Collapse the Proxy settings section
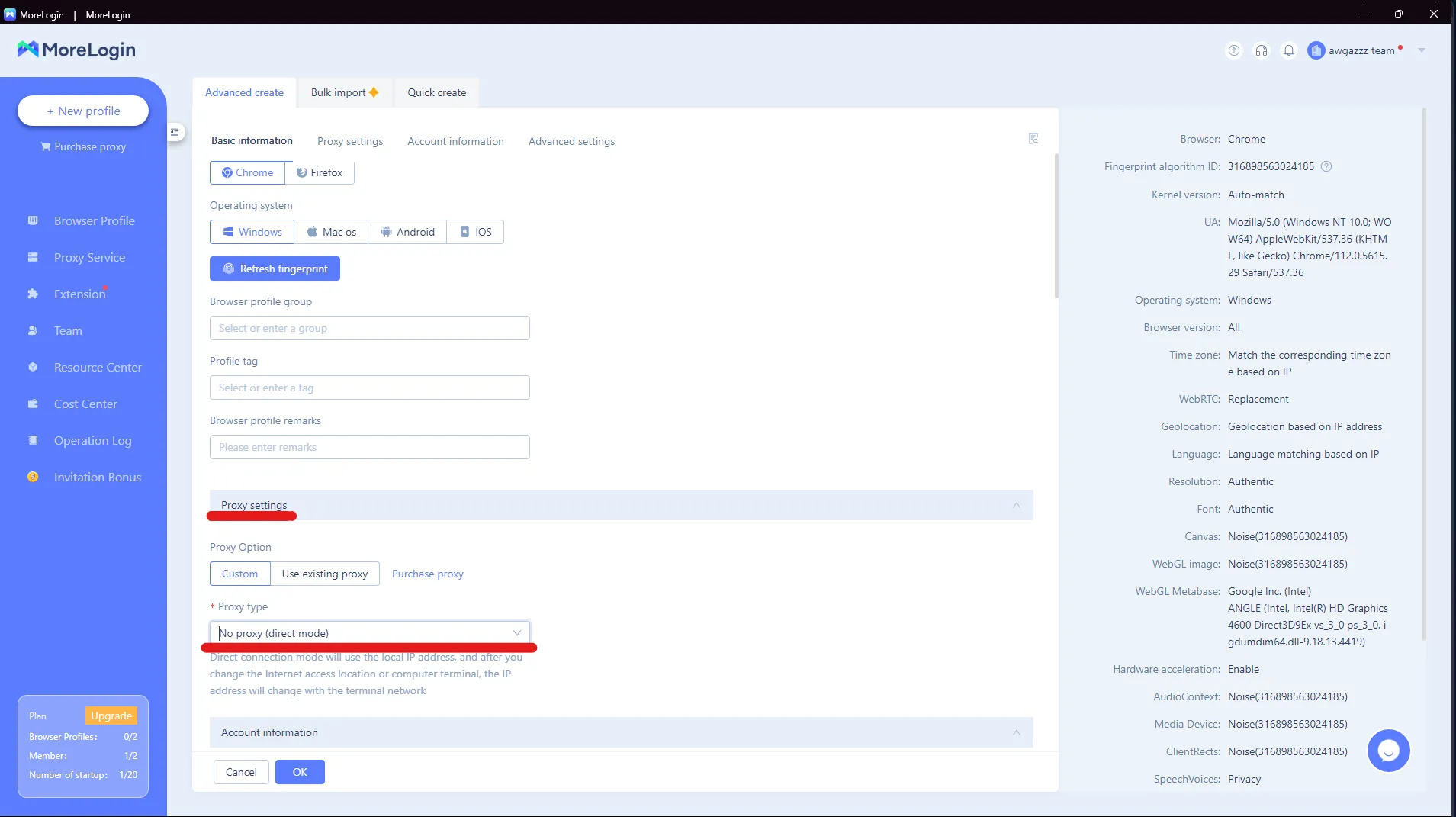 (x=1016, y=505)
